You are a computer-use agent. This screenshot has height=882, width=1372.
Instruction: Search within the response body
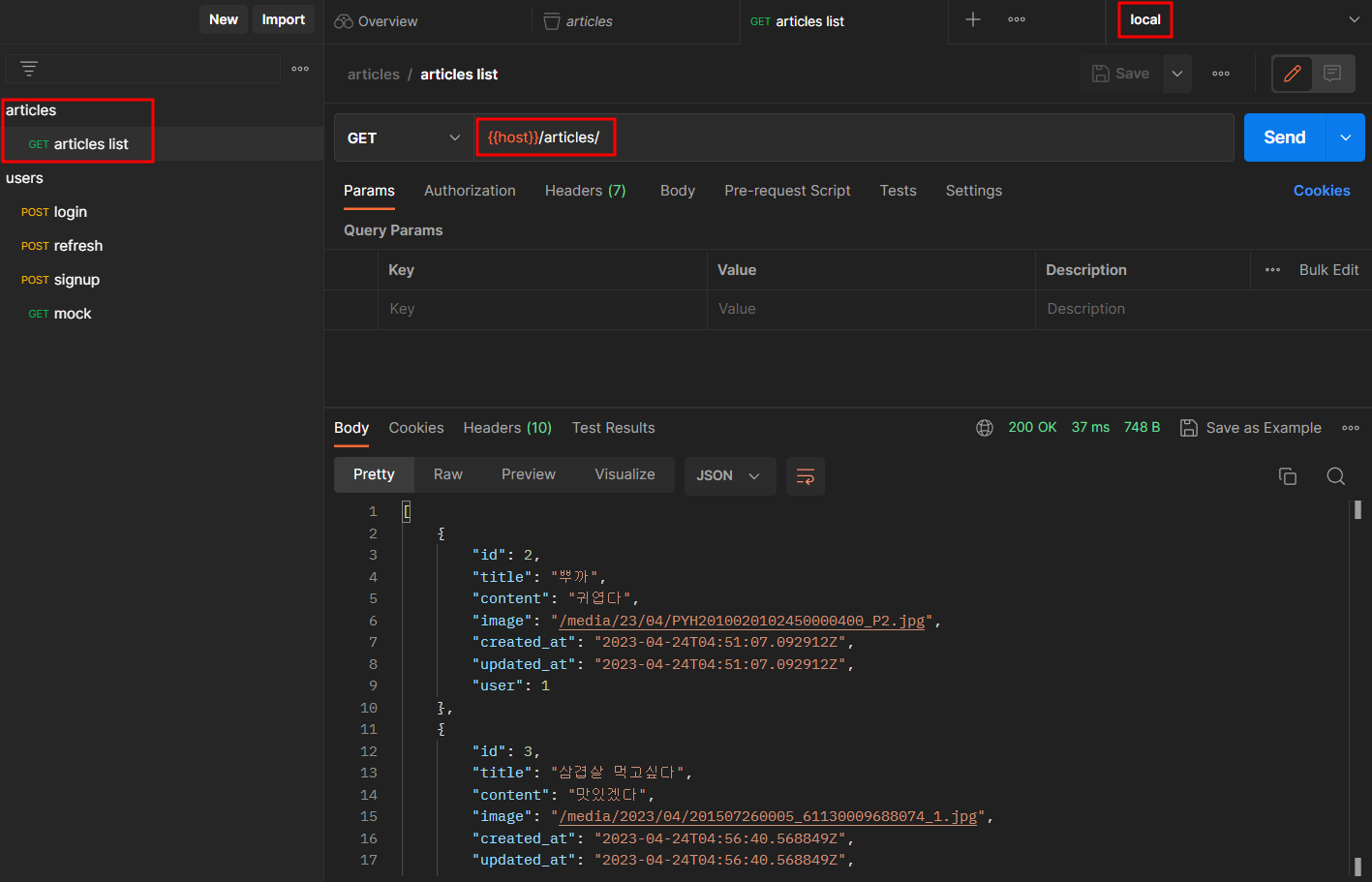(x=1336, y=475)
